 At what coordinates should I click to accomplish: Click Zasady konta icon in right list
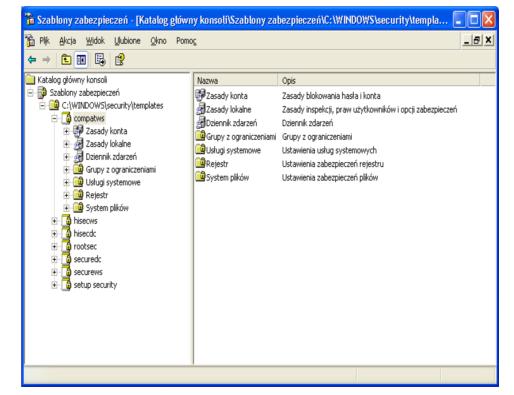tap(200, 95)
